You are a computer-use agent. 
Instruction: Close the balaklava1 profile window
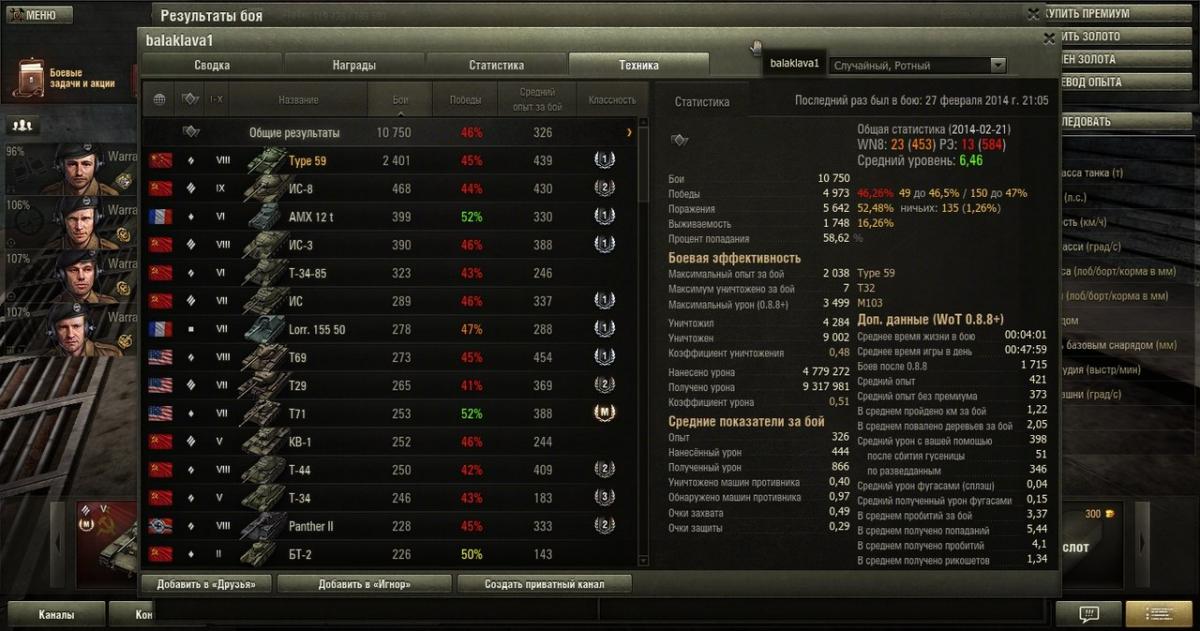coord(1049,38)
